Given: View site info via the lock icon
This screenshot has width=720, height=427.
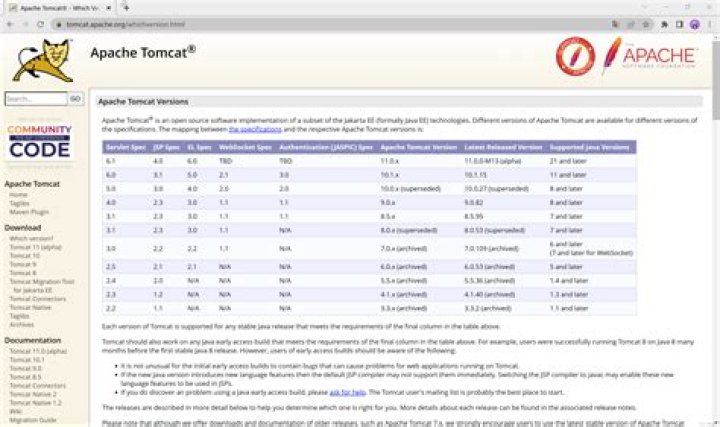Looking at the screenshot, I should [x=58, y=24].
